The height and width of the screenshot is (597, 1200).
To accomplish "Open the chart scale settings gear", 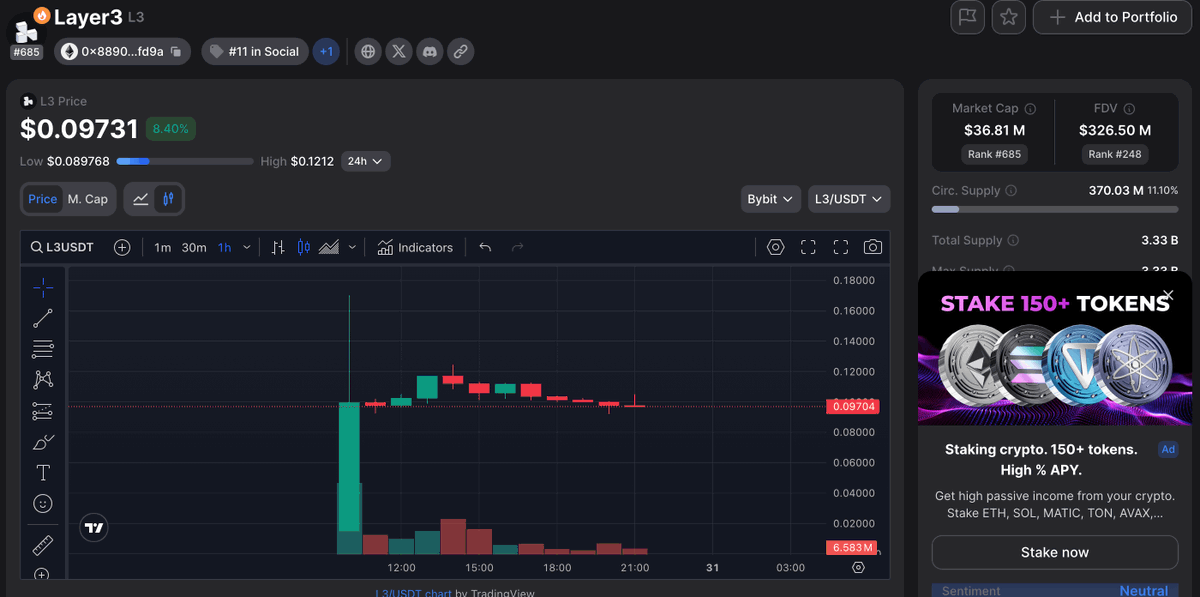I will click(x=858, y=567).
